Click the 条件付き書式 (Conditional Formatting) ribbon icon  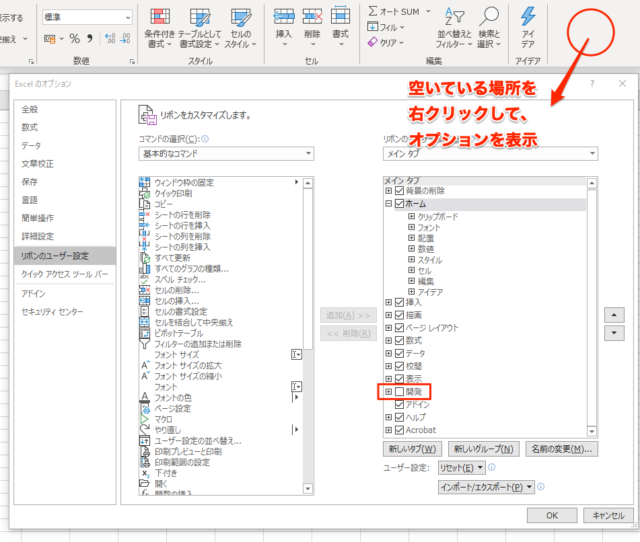(162, 26)
